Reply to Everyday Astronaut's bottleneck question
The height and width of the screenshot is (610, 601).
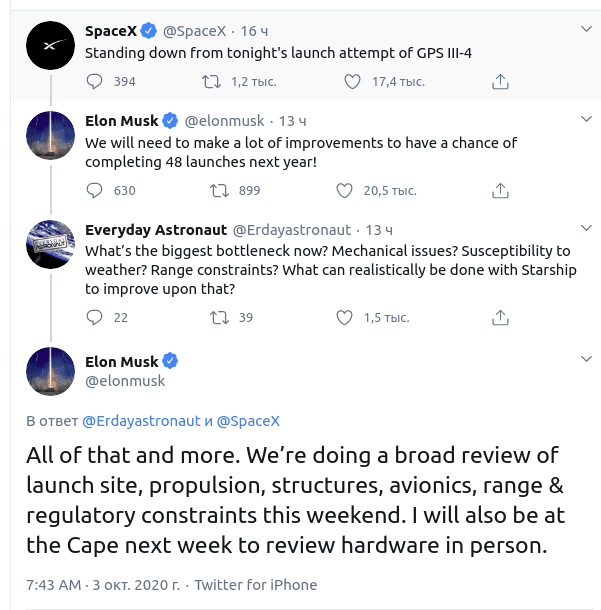tap(95, 317)
